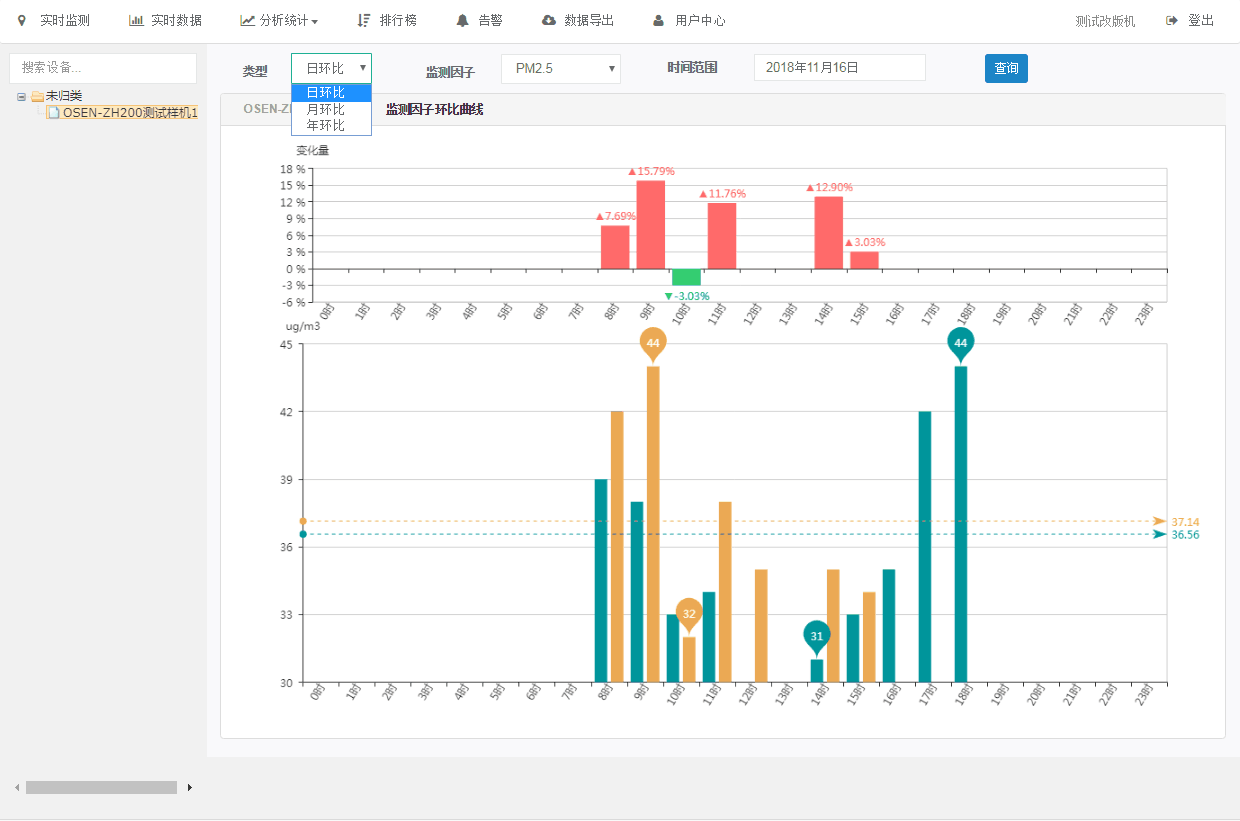The image size is (1240, 821).
Task: Click the cloud download icon for 数据导出
Action: [548, 20]
